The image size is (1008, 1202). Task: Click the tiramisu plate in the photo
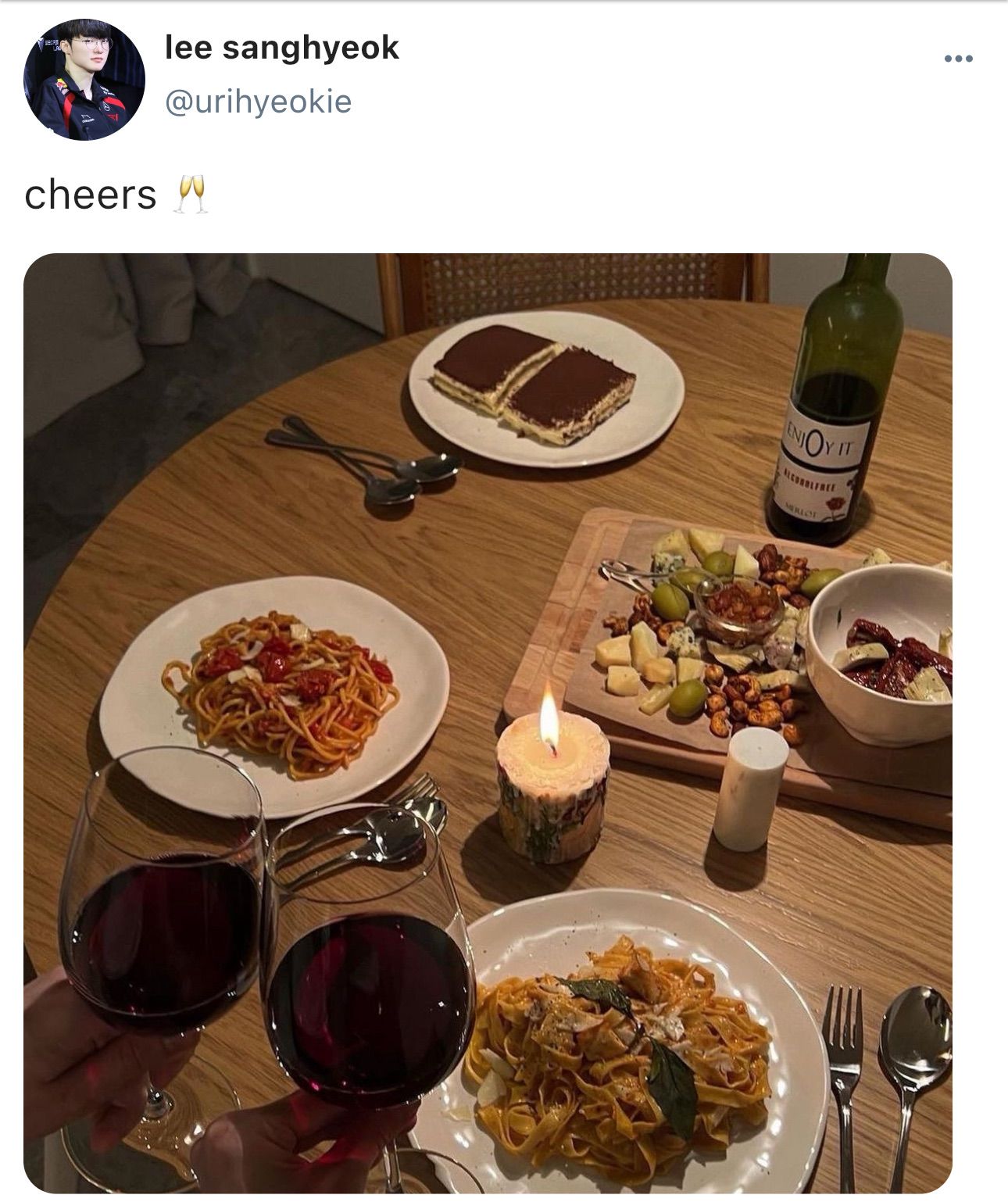(546, 388)
